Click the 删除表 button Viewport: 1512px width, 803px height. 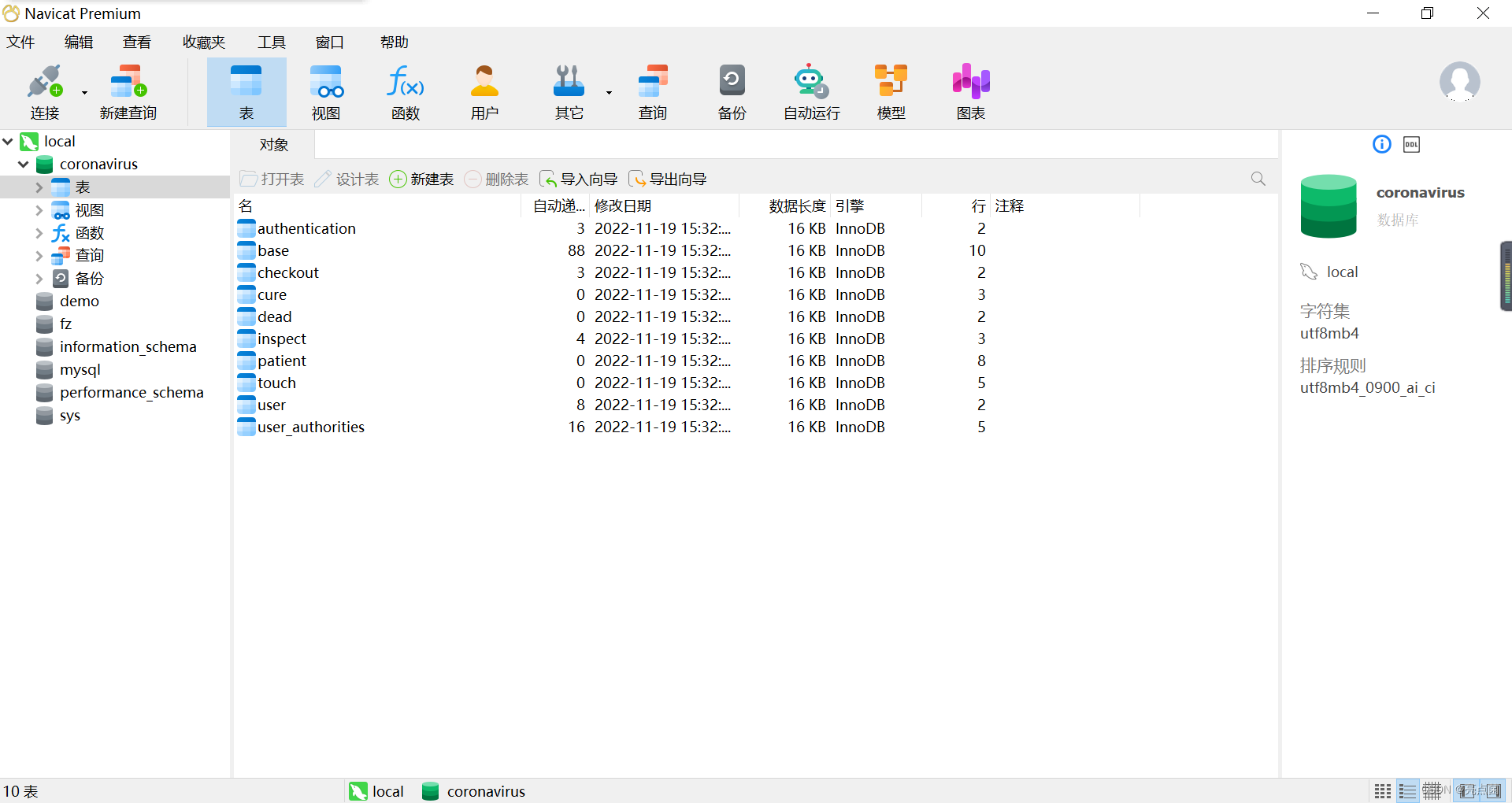(x=497, y=179)
